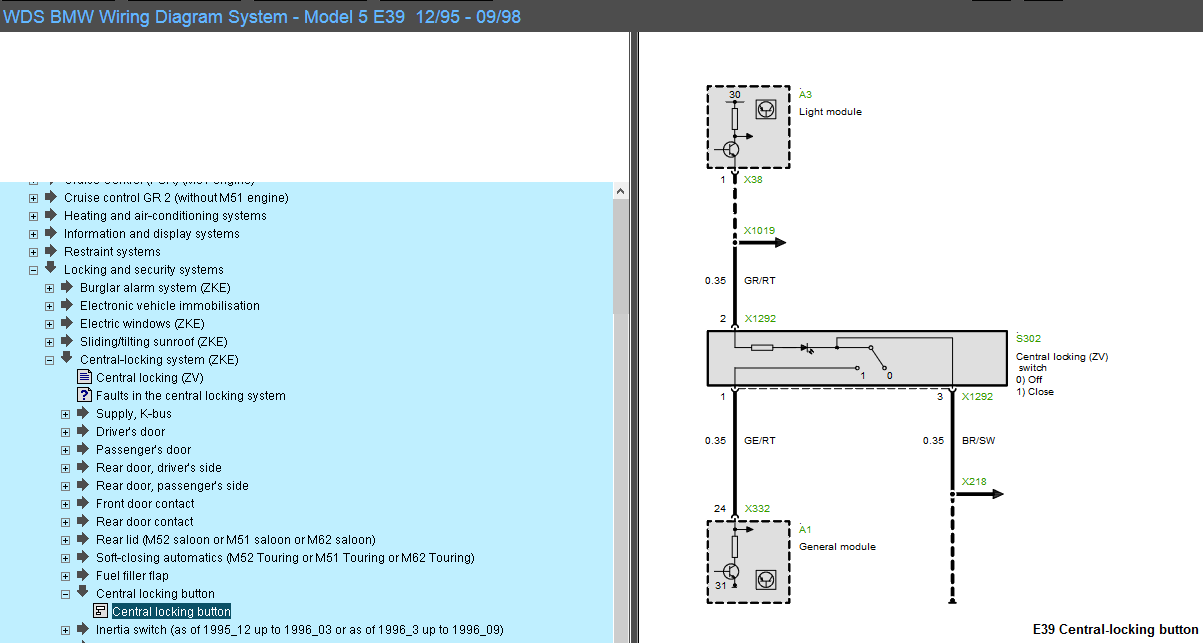Click document icon beside Central locking (ZV)
Viewport: 1203px width, 643px height.
click(84, 377)
